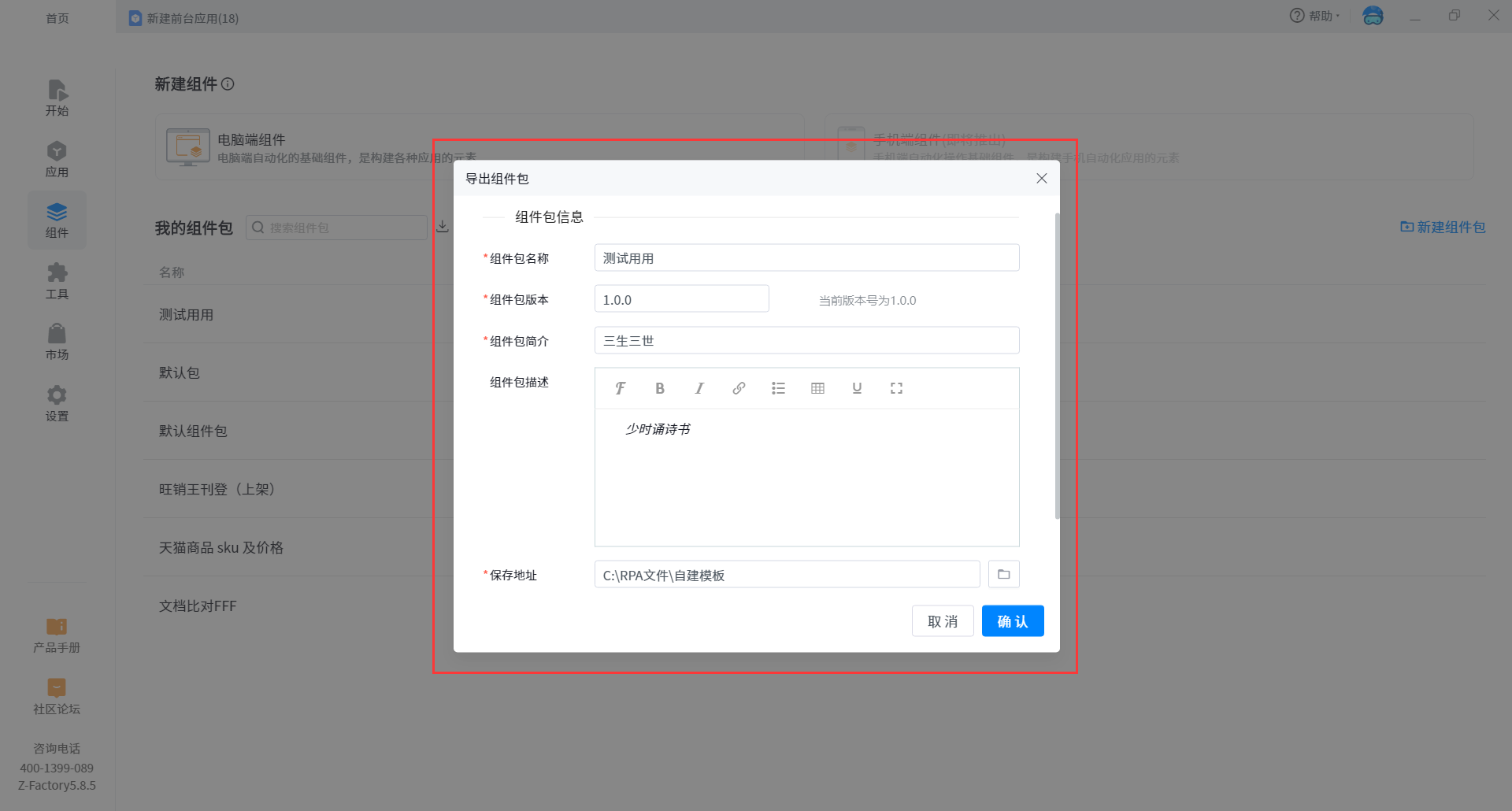
Task: Click inside the description text area
Action: pos(806,480)
